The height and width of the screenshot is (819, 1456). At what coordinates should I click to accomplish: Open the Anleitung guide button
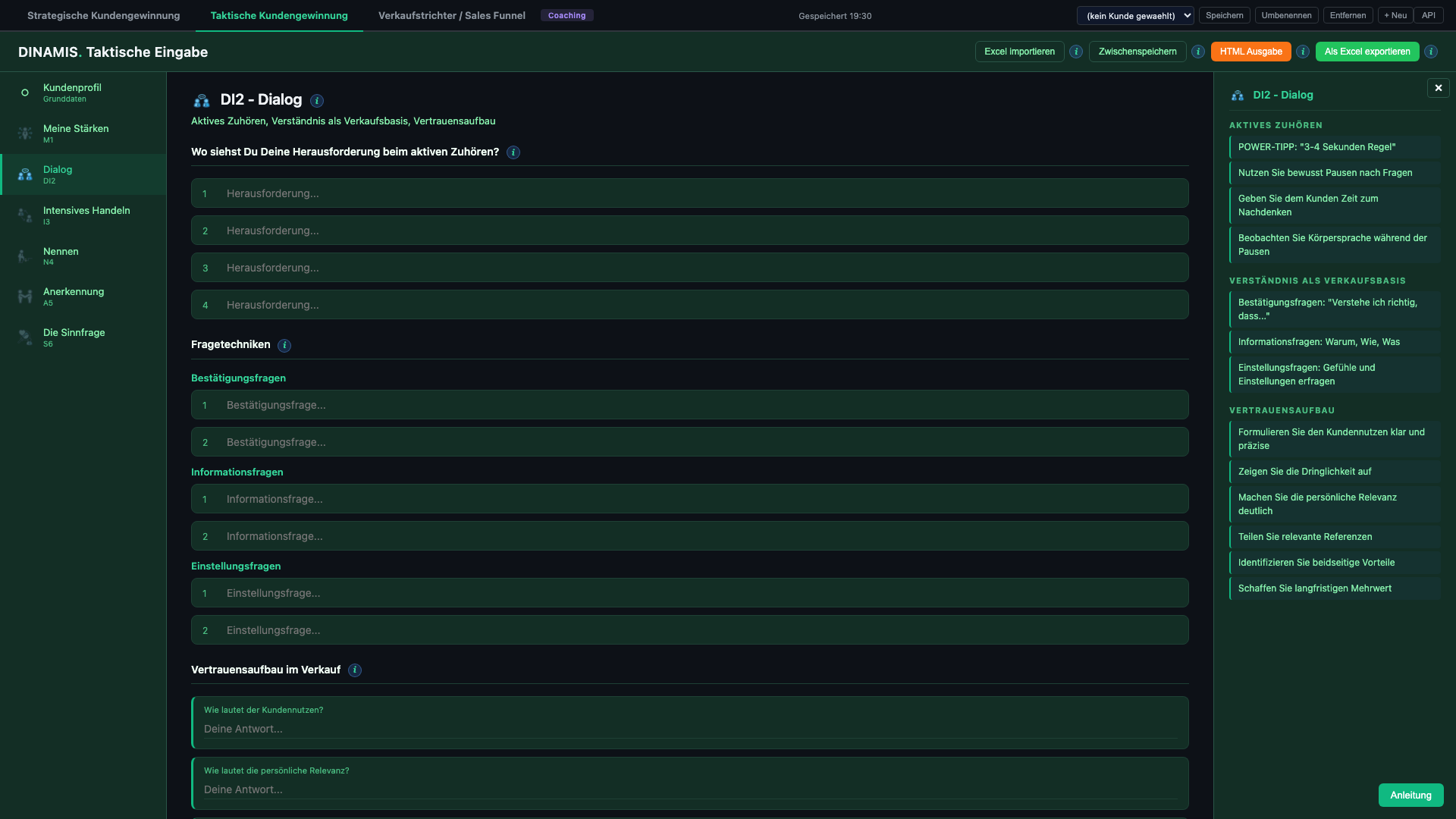(1410, 795)
